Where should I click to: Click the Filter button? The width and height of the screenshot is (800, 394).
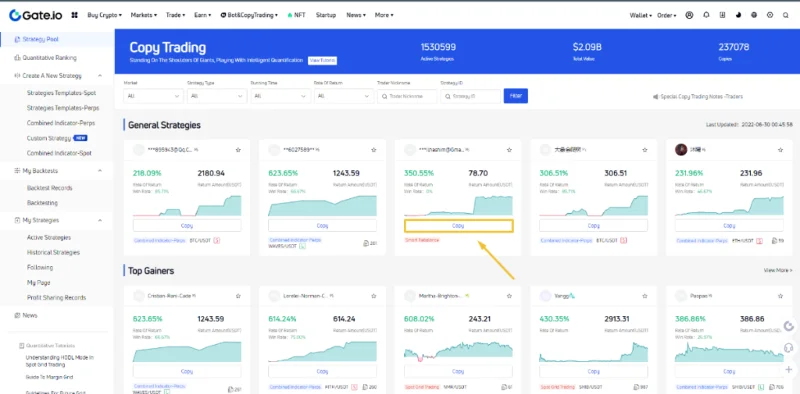[x=516, y=96]
